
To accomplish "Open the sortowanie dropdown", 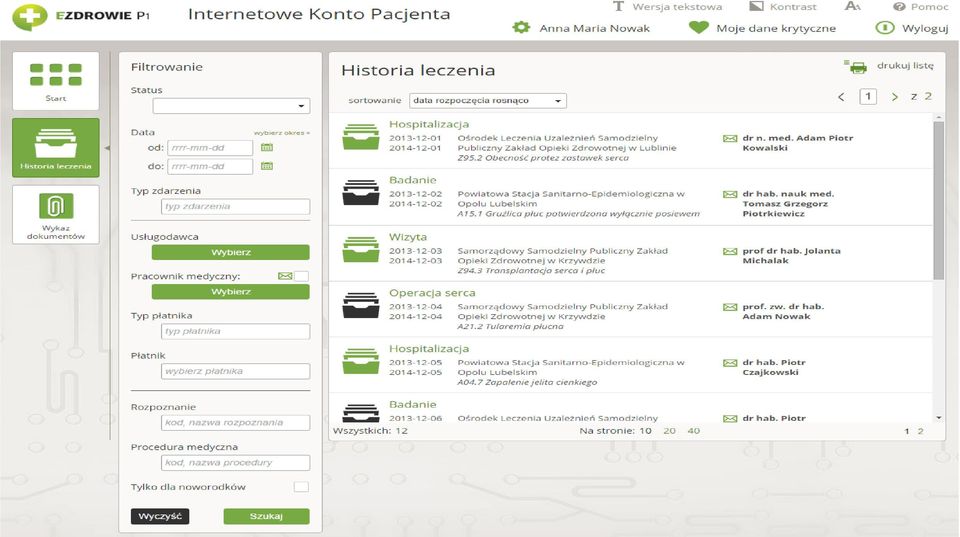I will point(488,100).
